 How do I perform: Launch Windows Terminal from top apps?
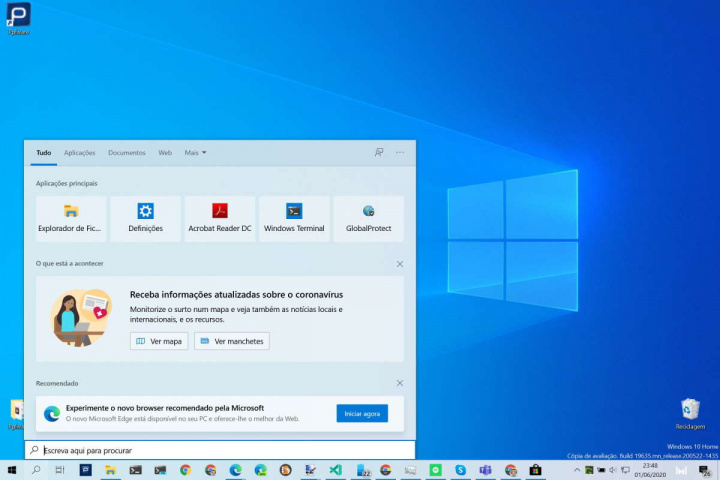click(294, 218)
